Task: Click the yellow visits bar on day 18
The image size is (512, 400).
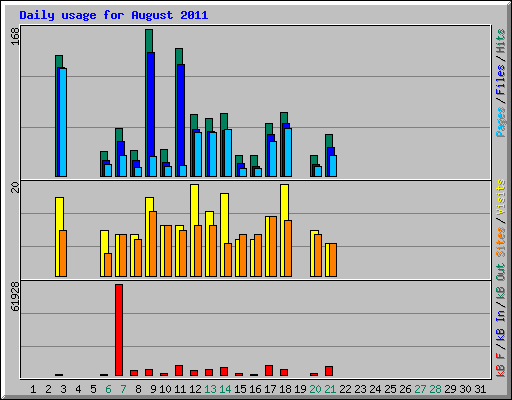Action: click(x=284, y=202)
